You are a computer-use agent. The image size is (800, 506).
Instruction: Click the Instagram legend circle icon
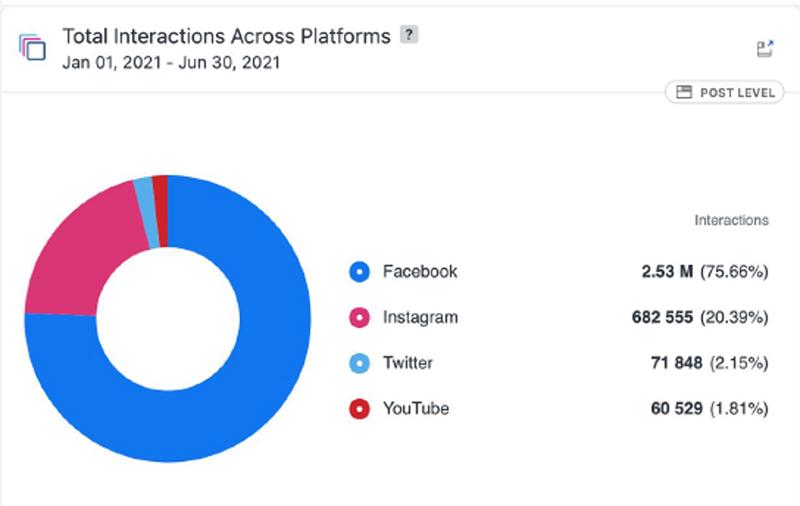(x=359, y=317)
